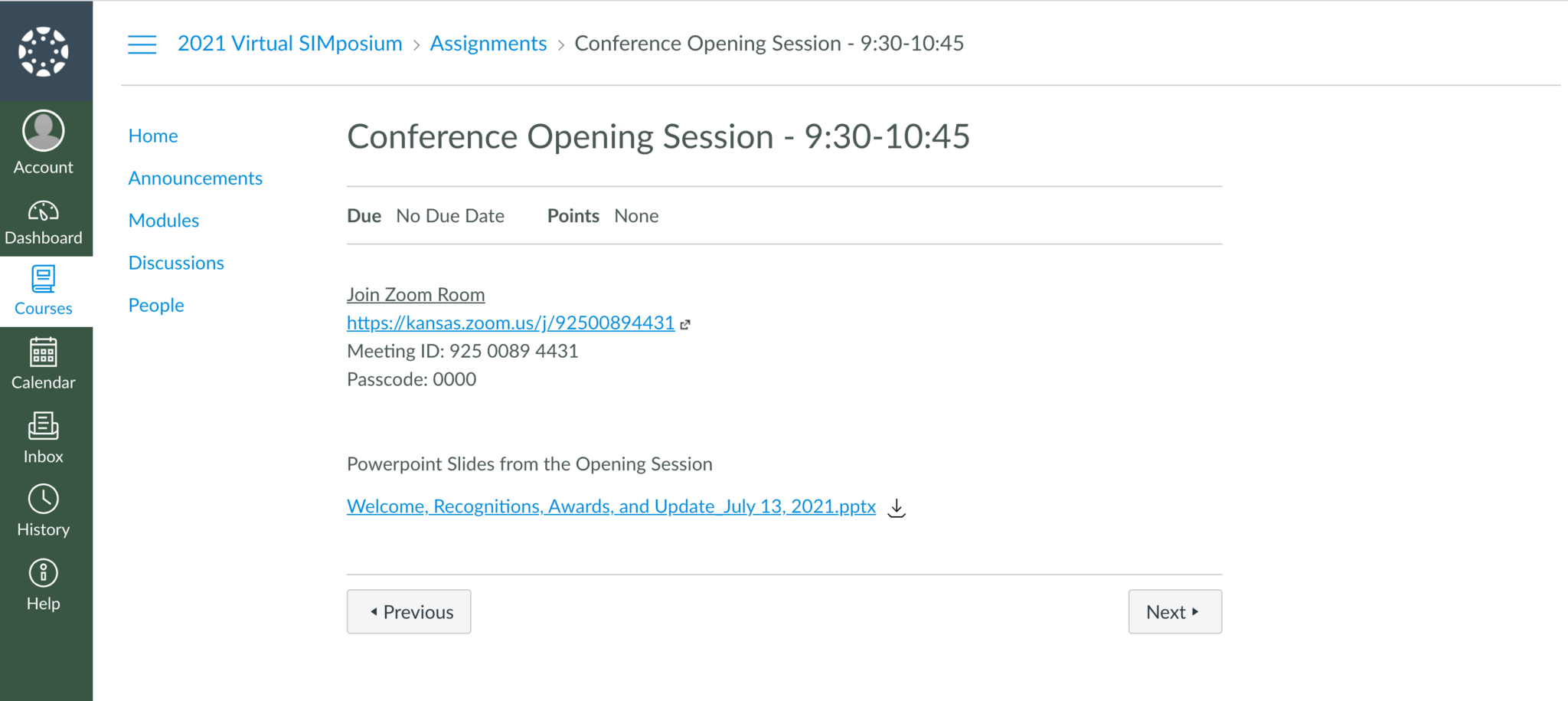
Task: Select Home in course navigation
Action: tap(153, 136)
